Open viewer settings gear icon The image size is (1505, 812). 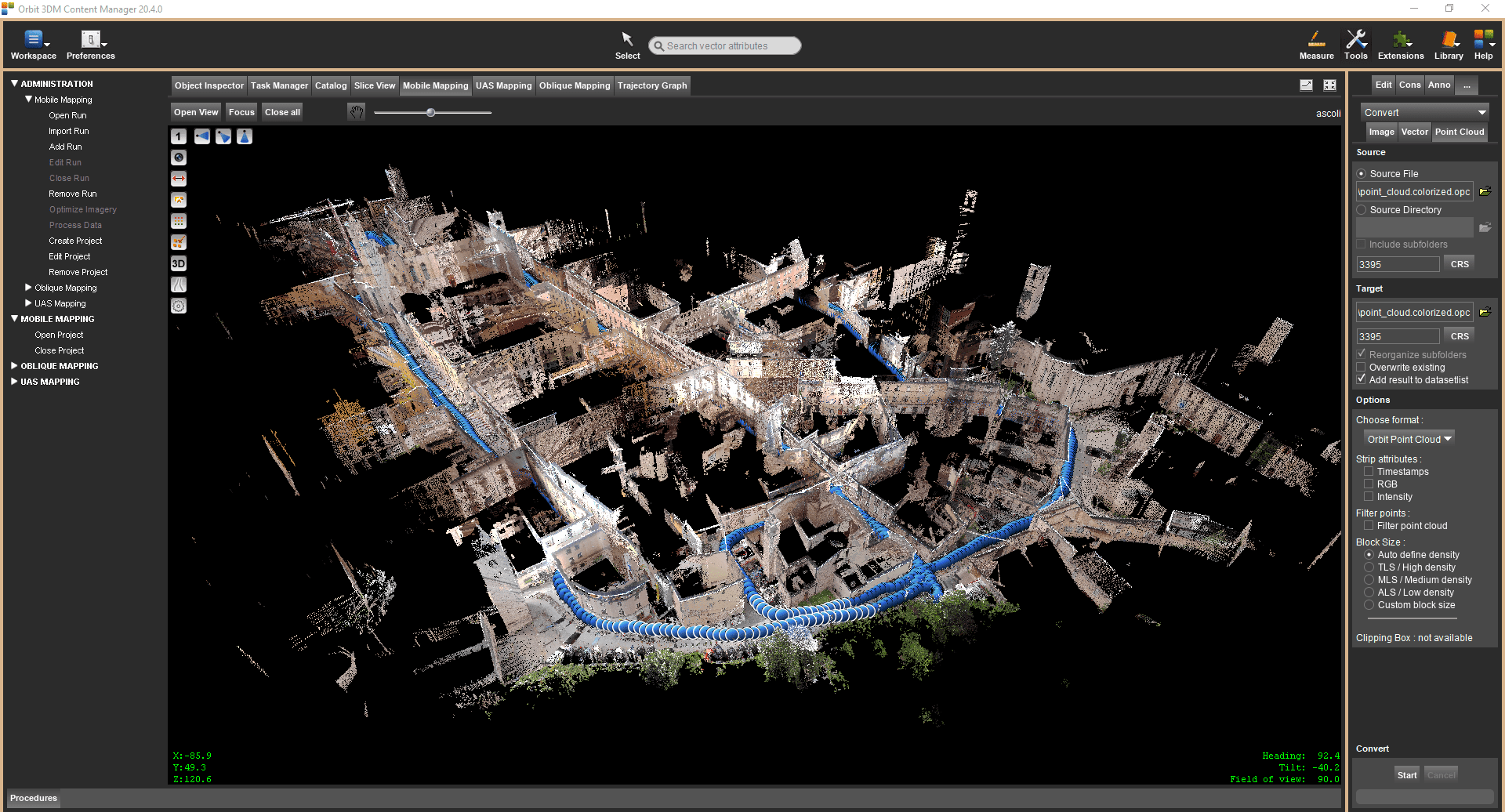179,306
